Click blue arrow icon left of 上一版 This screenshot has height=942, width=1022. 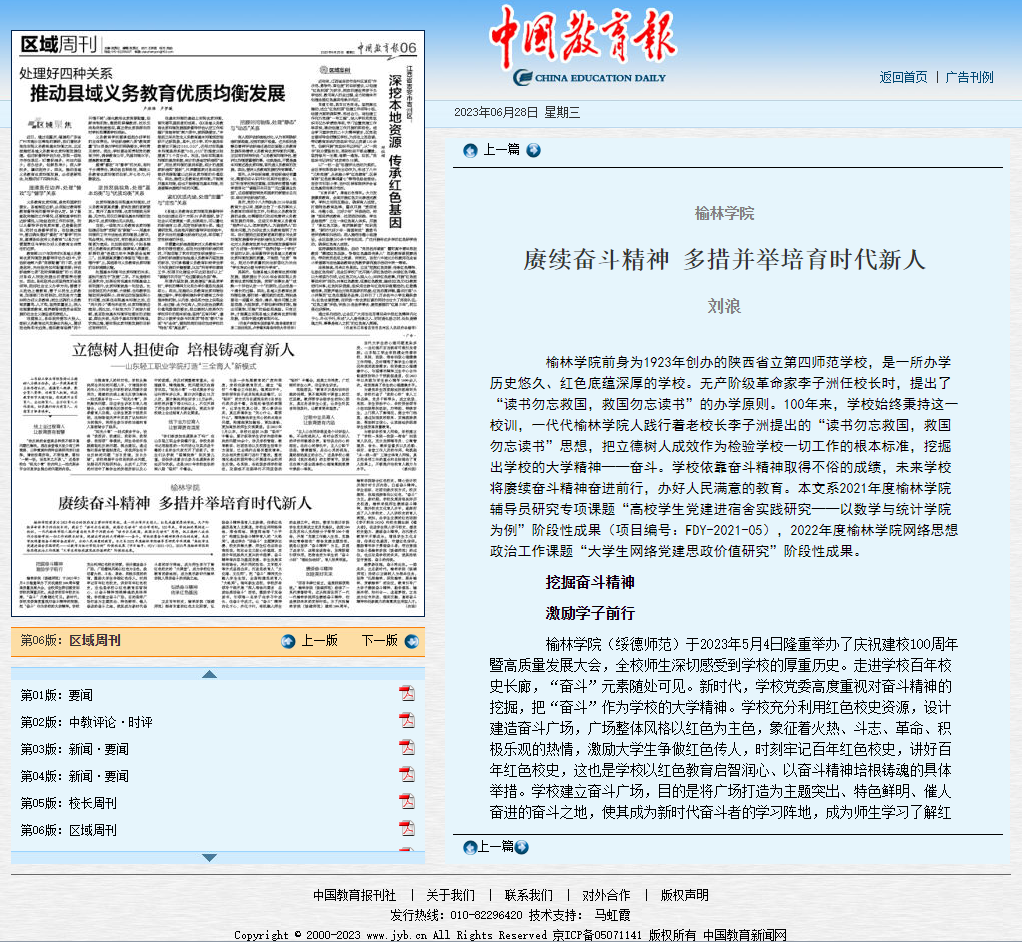coord(288,641)
